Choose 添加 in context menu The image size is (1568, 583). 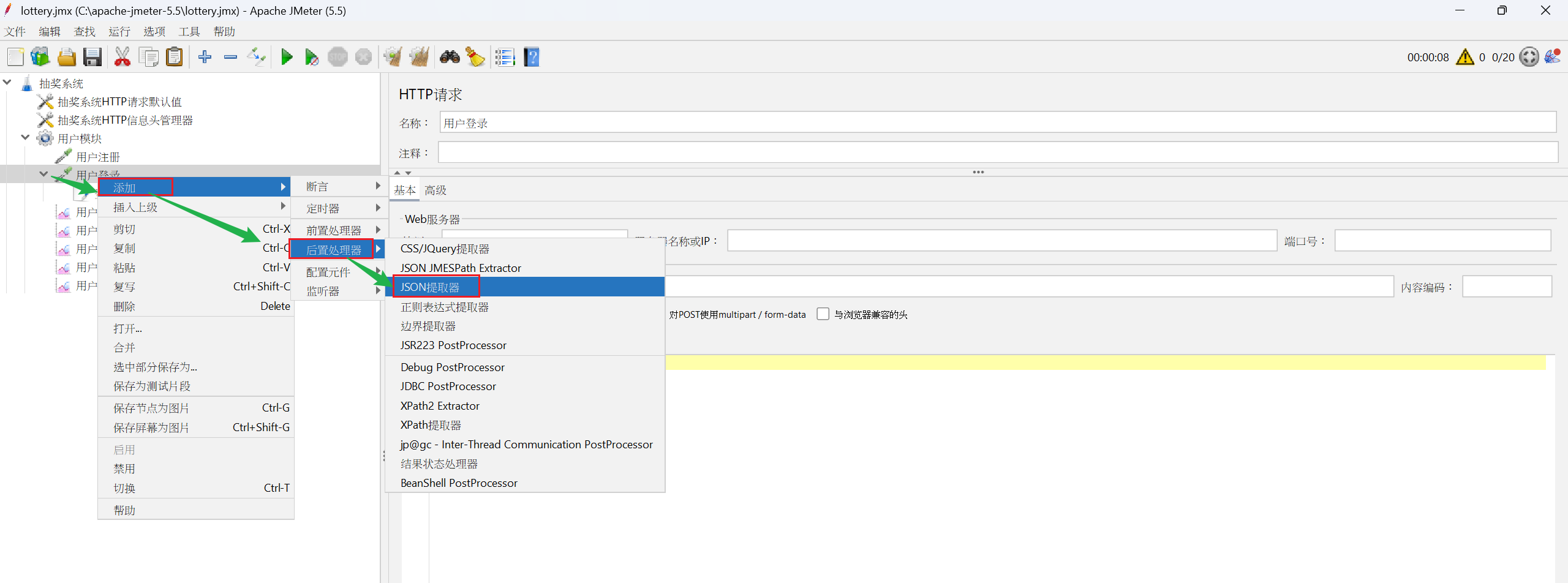[x=194, y=187]
